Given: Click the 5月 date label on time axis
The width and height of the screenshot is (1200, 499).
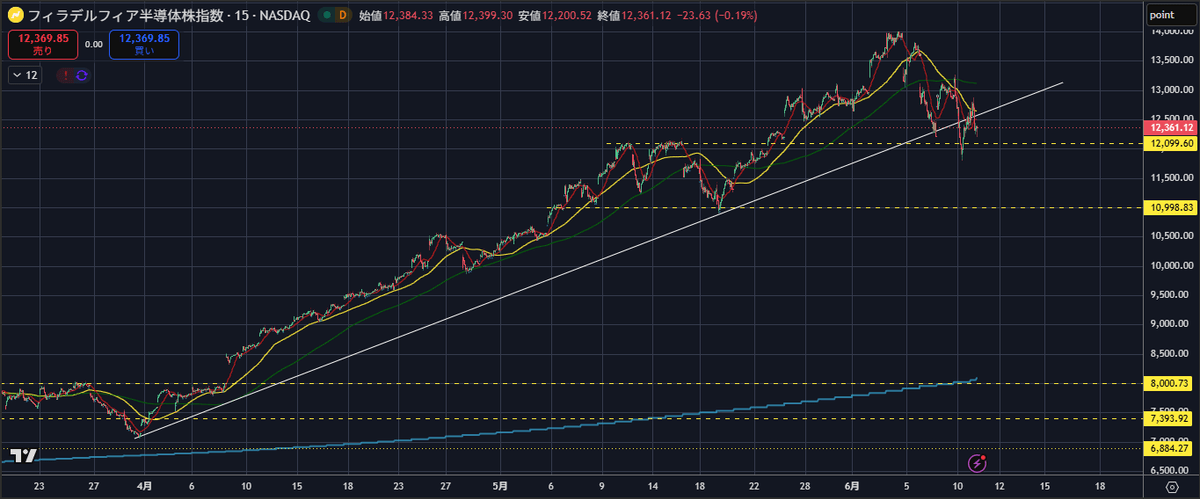Looking at the screenshot, I should point(501,484).
